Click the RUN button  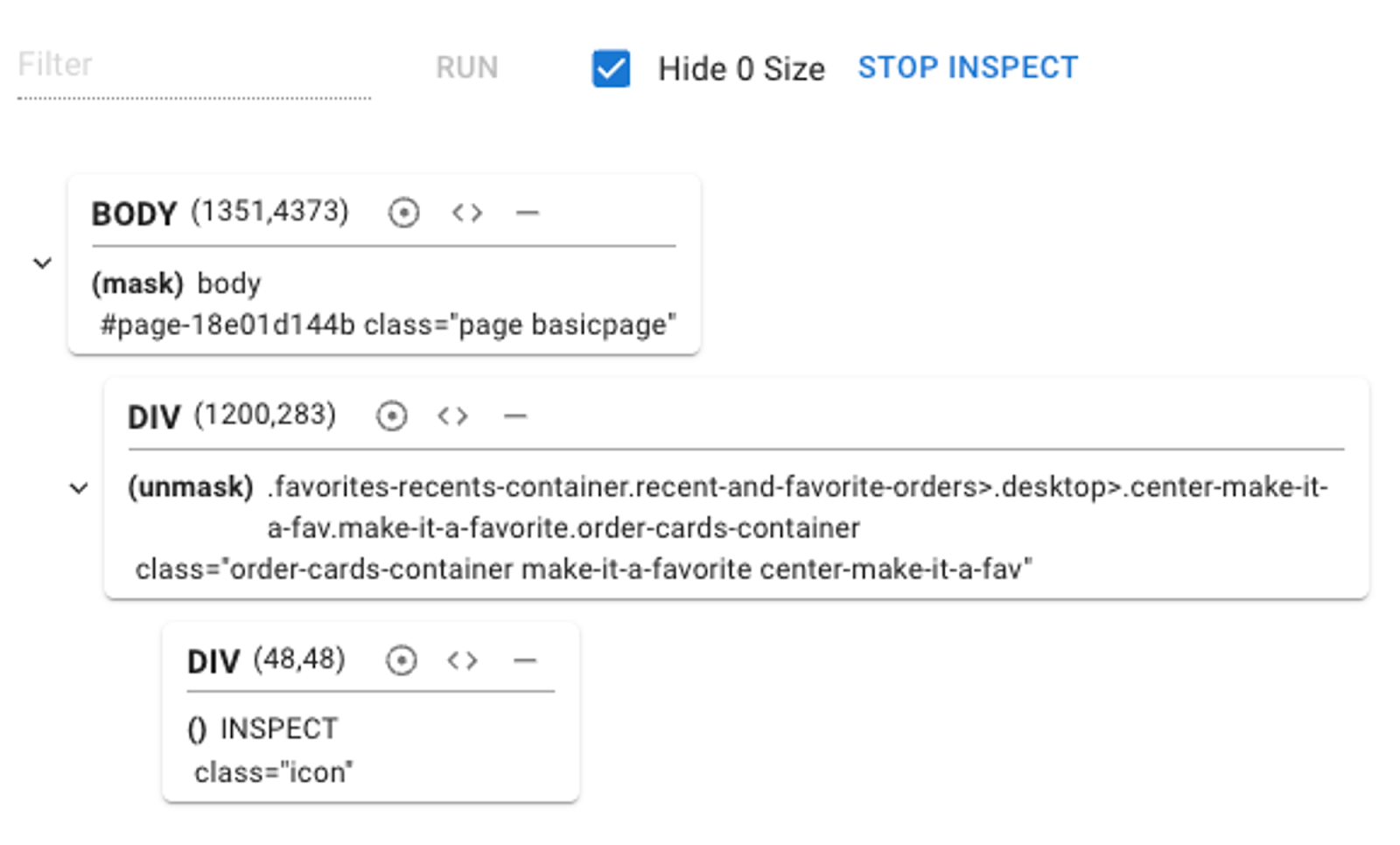[x=467, y=67]
